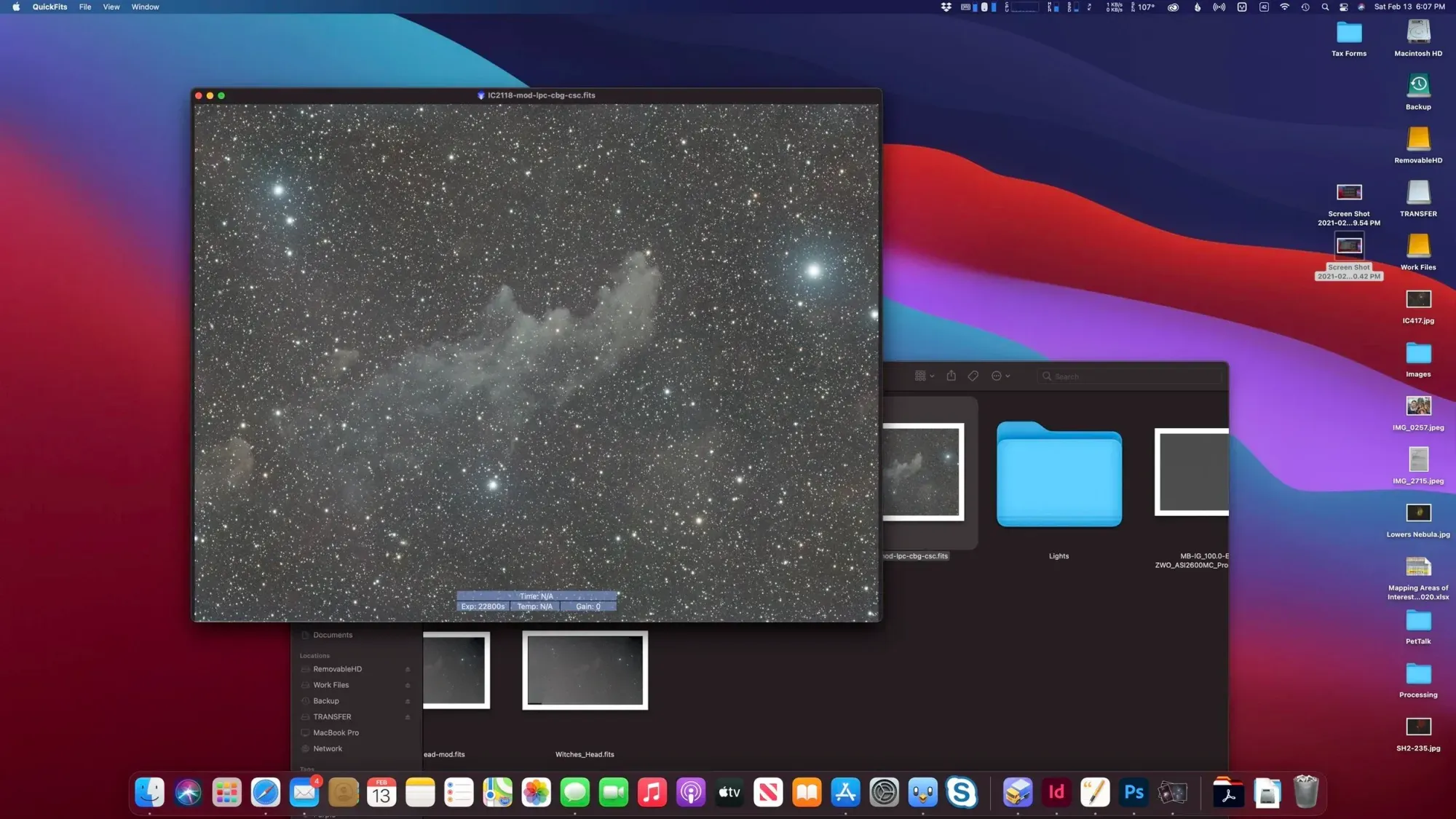Expand the Tags section in the Finder sidebar

point(307,769)
